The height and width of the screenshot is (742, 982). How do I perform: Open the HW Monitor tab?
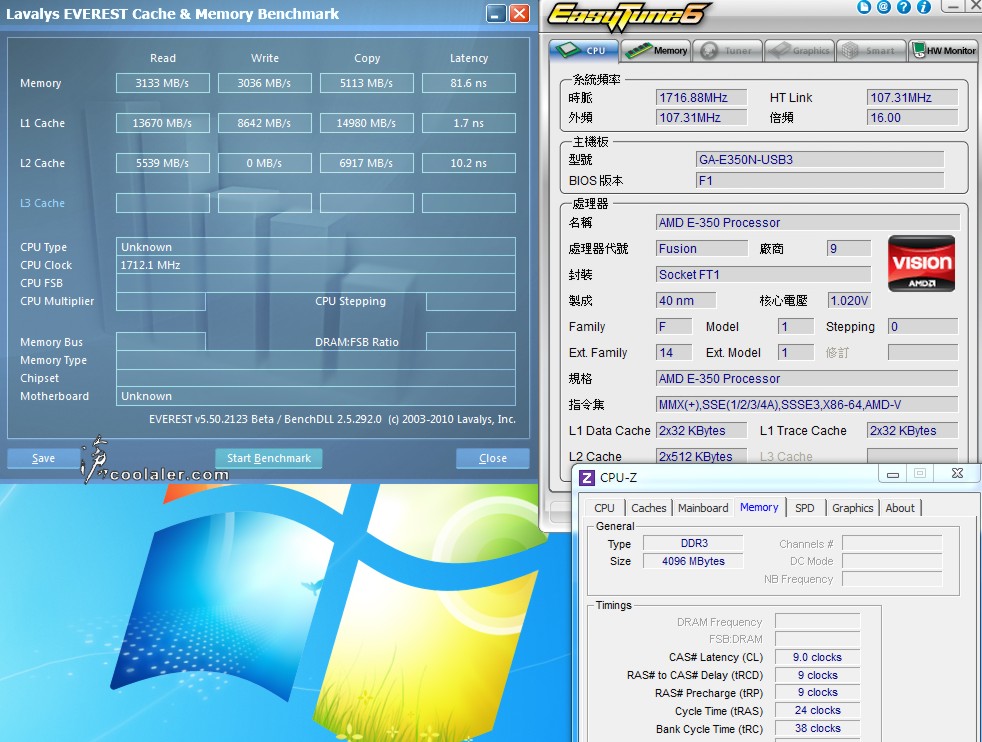pyautogui.click(x=944, y=51)
